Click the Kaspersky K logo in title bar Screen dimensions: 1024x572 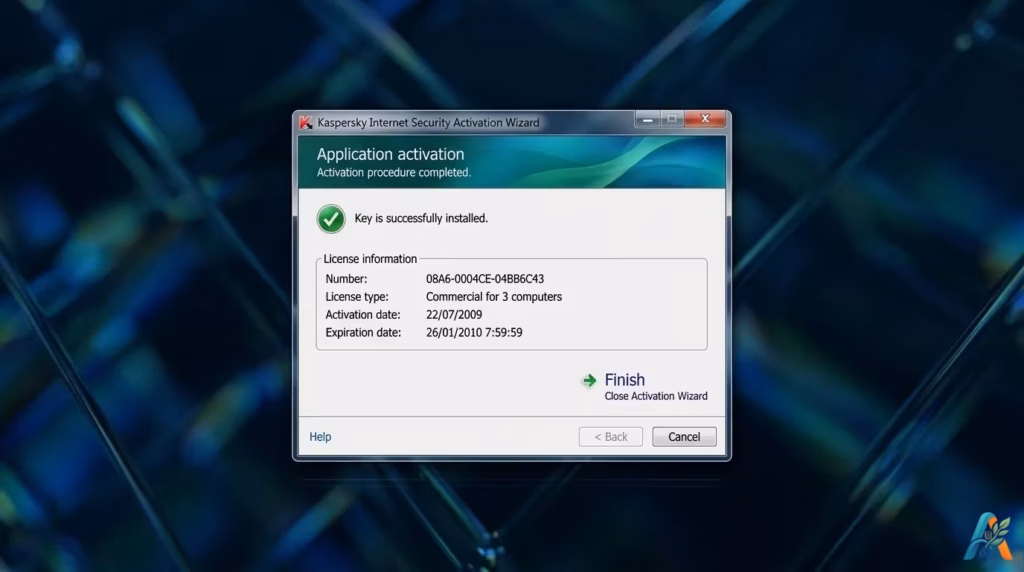click(306, 122)
